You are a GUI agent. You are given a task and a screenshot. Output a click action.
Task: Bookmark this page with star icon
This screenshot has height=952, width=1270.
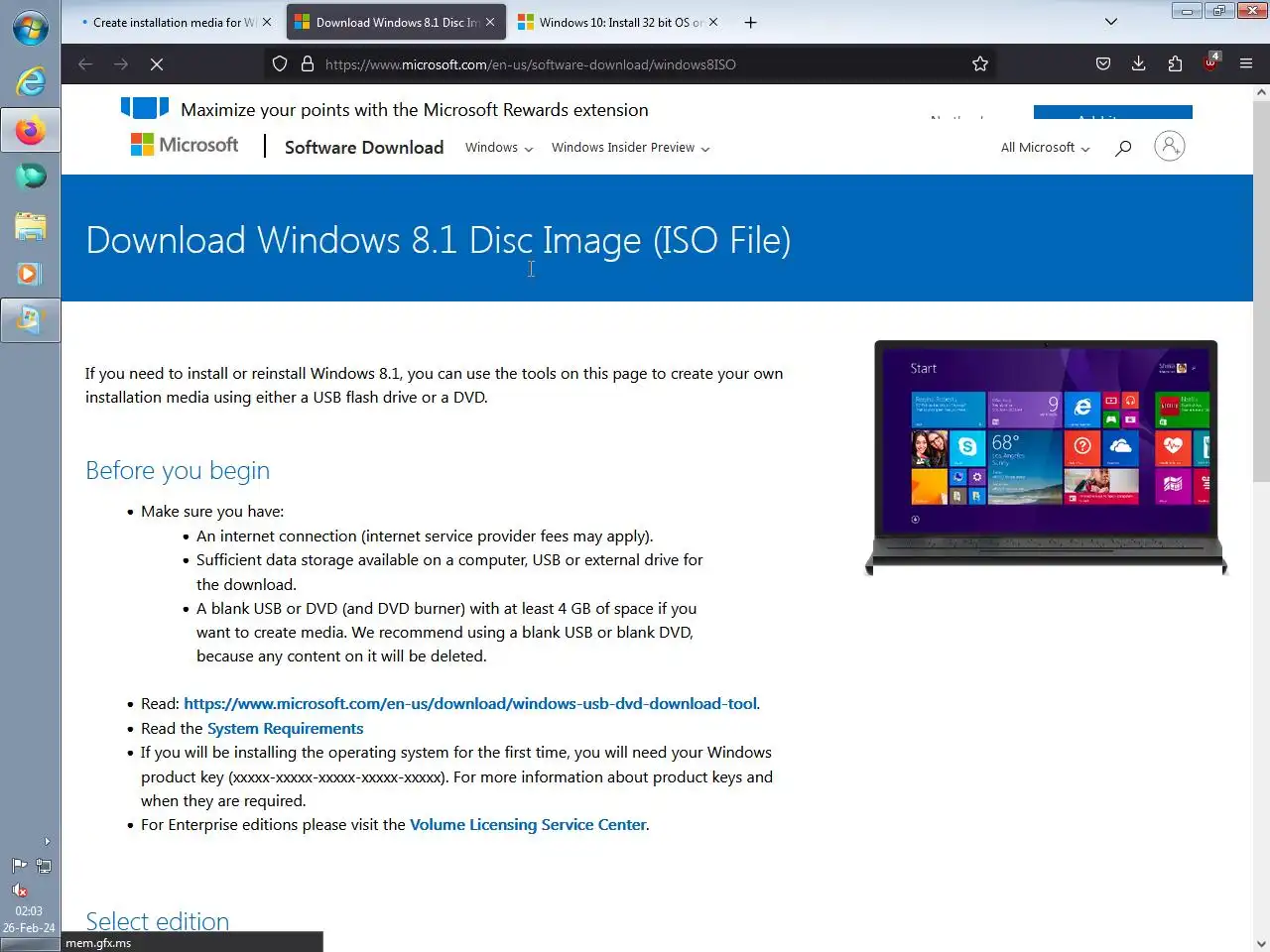[980, 64]
